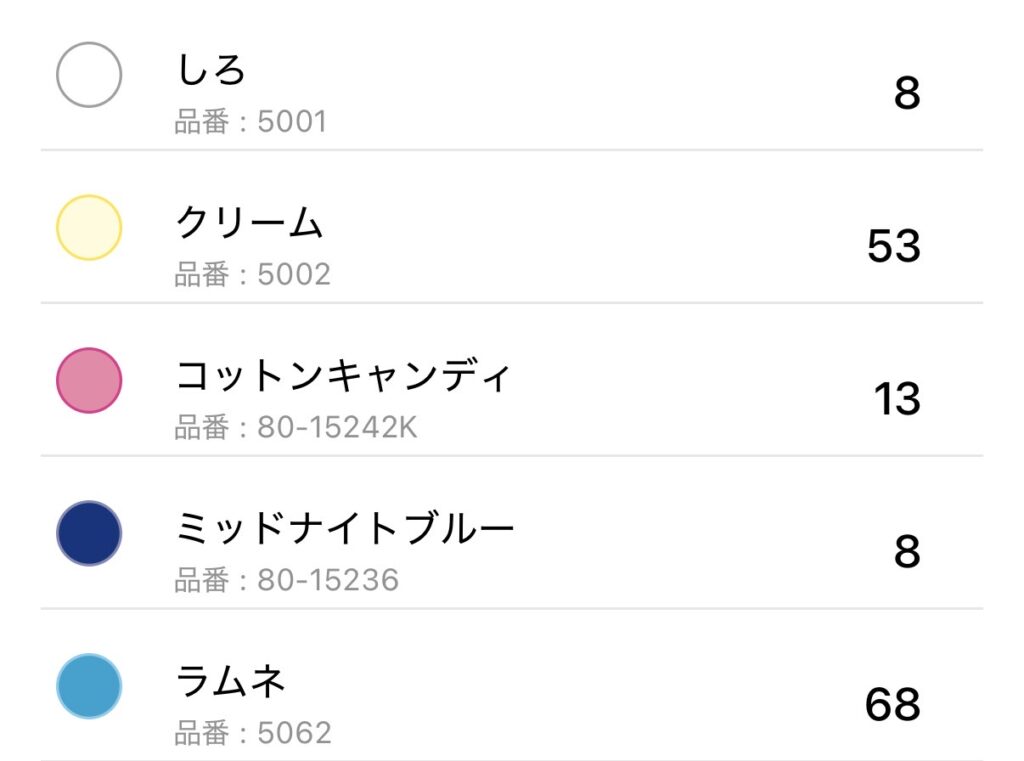Select the quantity 13 for コットンキャンディ
Screen dimensions: 1024x761
tap(896, 399)
